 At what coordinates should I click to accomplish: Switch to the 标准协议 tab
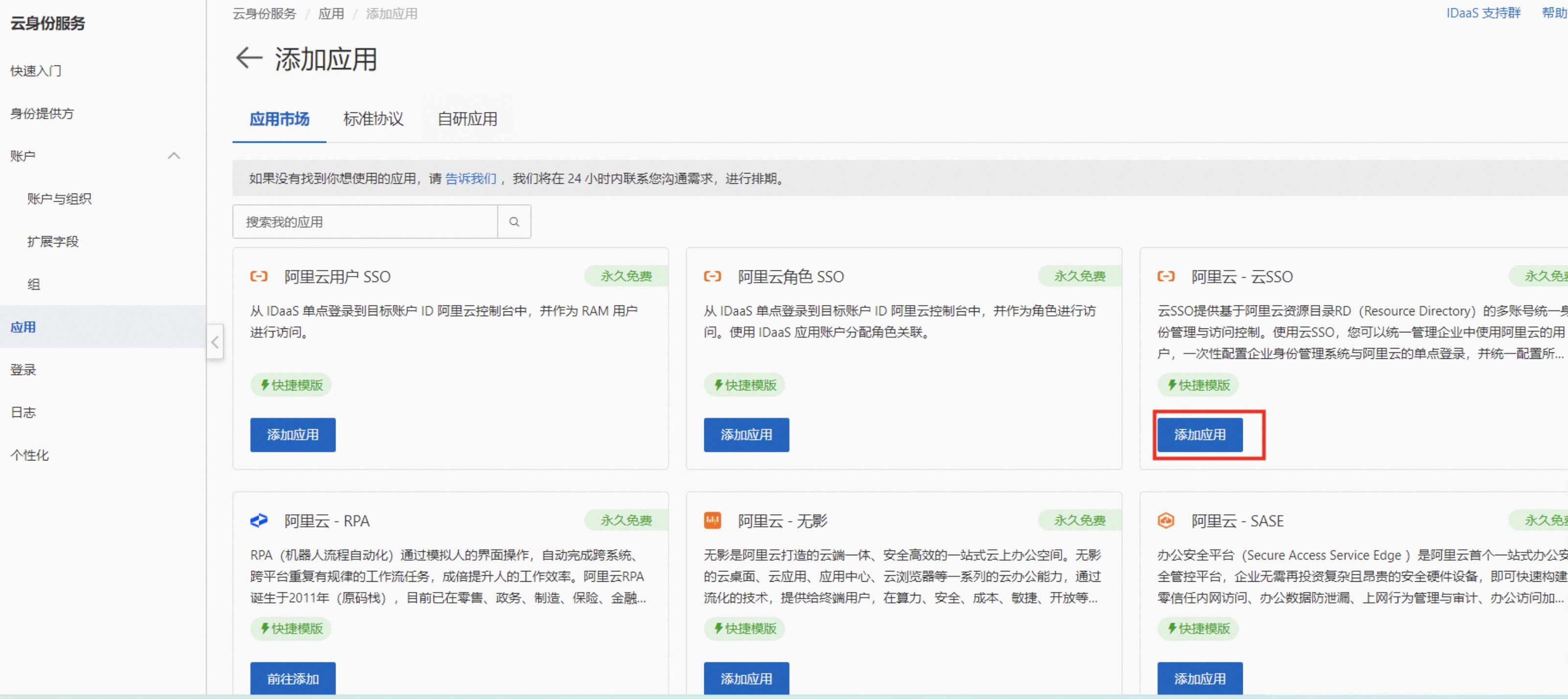[x=373, y=119]
